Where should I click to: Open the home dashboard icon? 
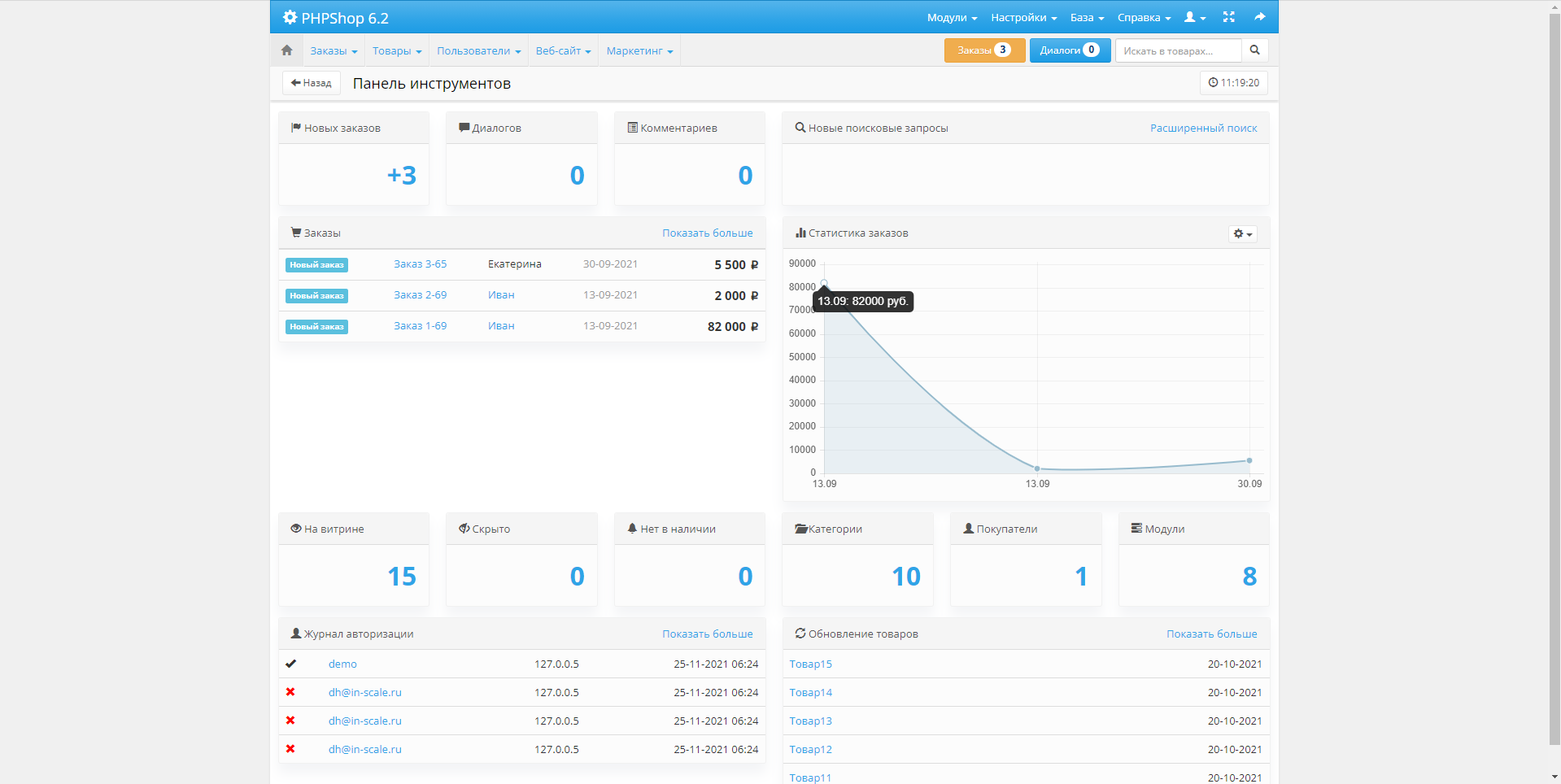click(x=286, y=50)
